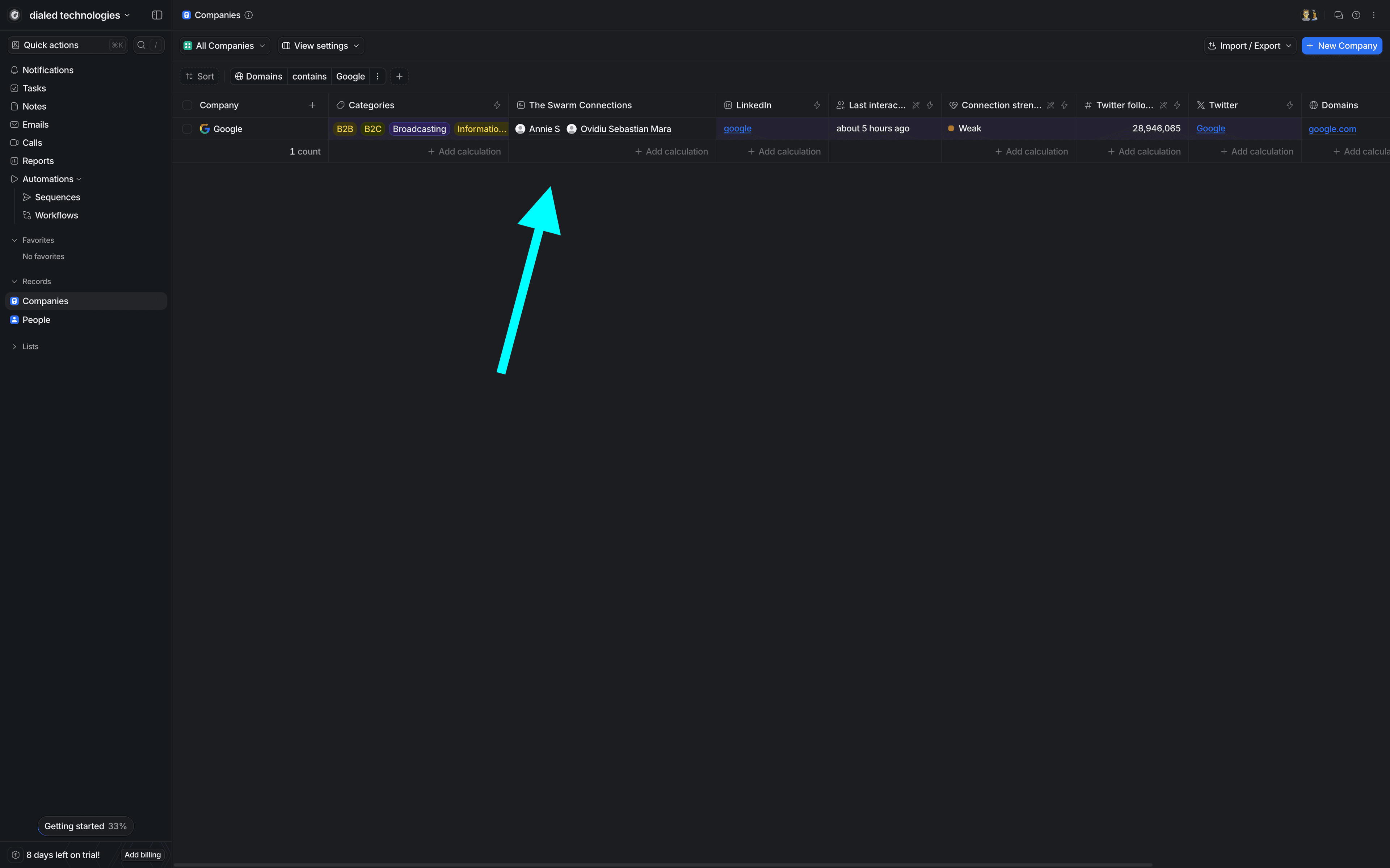Open the Import / Export dropdown
1390x868 pixels.
[1249, 45]
